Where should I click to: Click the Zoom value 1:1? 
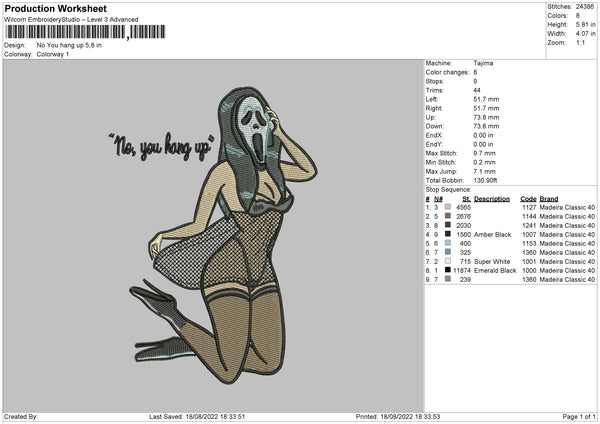(580, 43)
